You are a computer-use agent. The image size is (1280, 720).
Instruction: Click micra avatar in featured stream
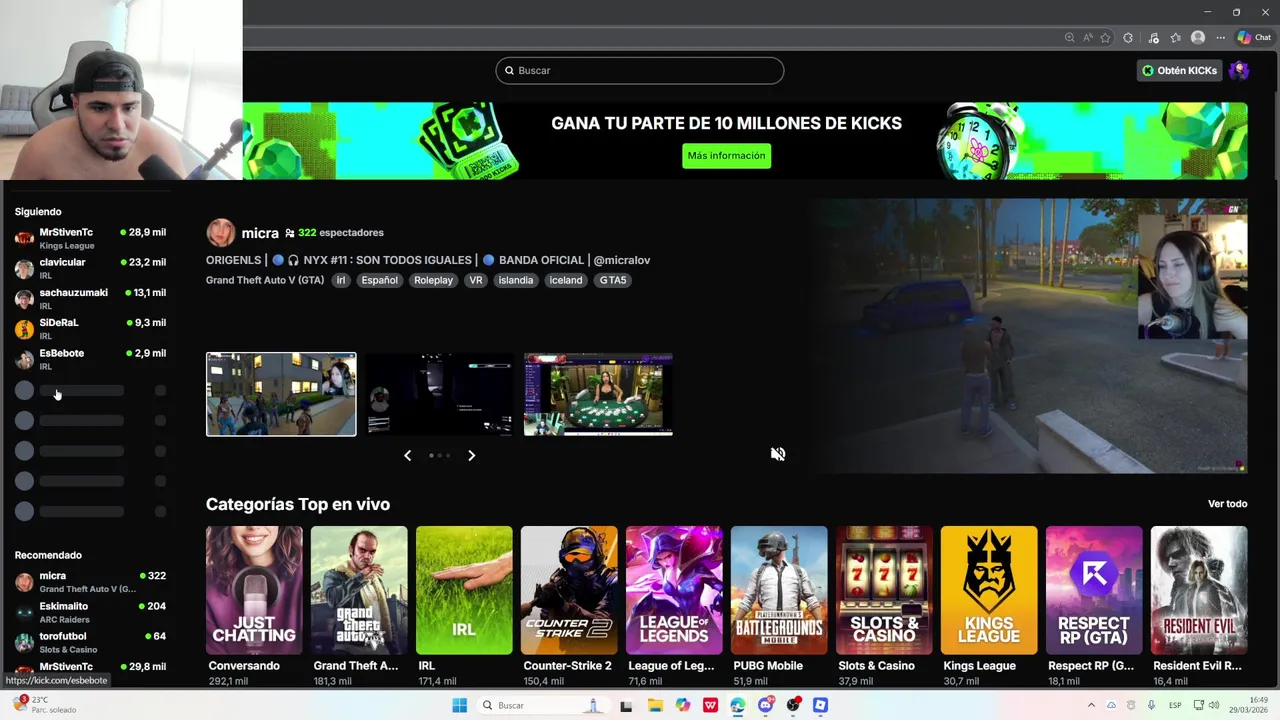pos(220,233)
